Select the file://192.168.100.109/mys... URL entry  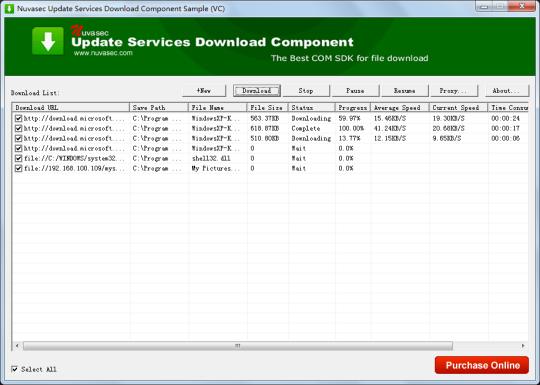click(74, 168)
